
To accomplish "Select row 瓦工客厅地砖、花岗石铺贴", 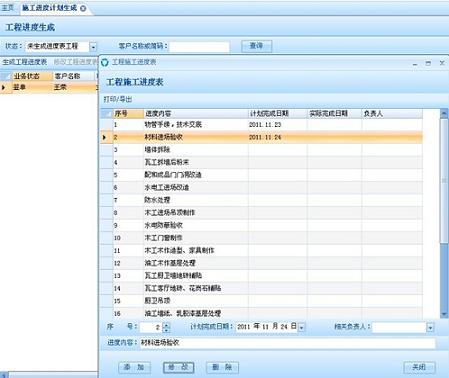I will coord(261,288).
